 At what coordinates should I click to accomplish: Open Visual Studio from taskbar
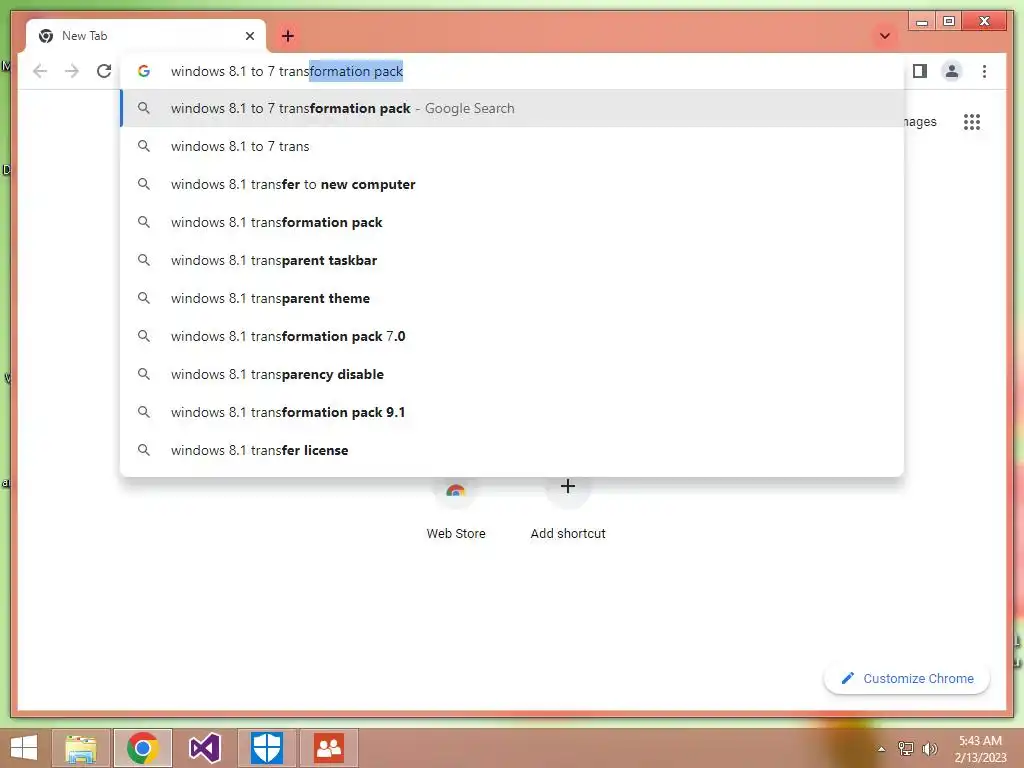(x=204, y=748)
